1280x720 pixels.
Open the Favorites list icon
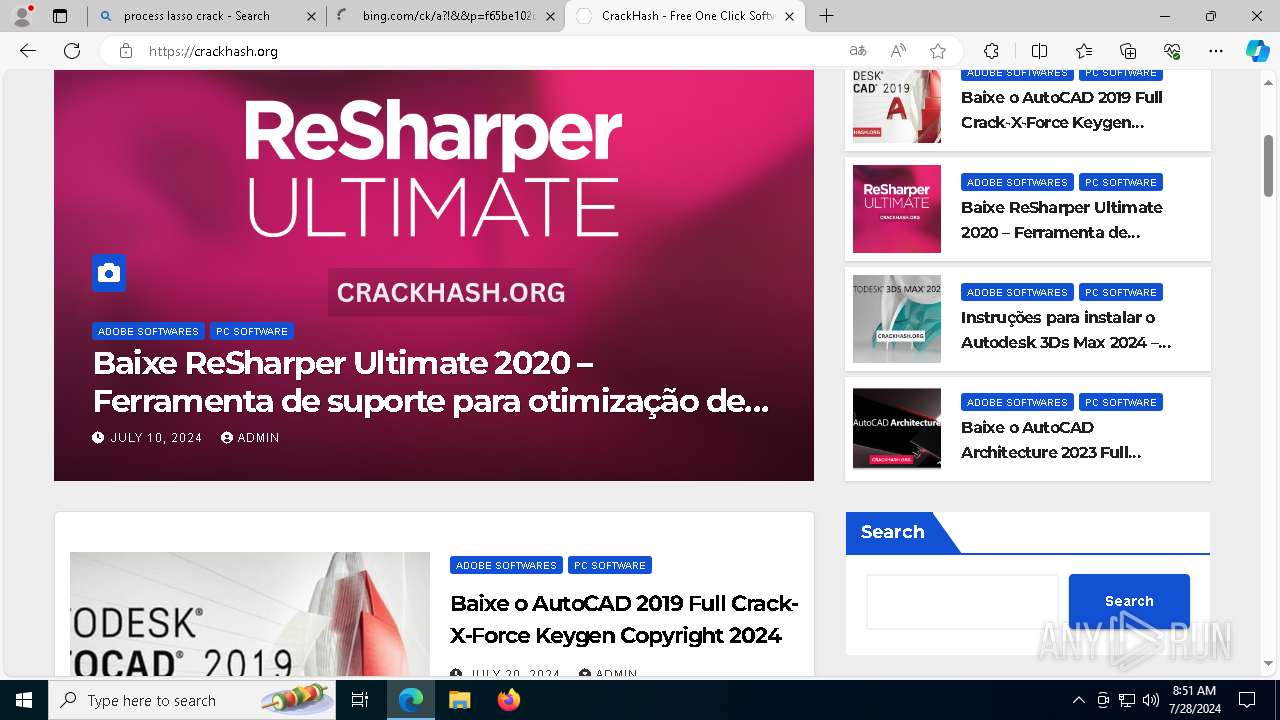(x=1084, y=51)
